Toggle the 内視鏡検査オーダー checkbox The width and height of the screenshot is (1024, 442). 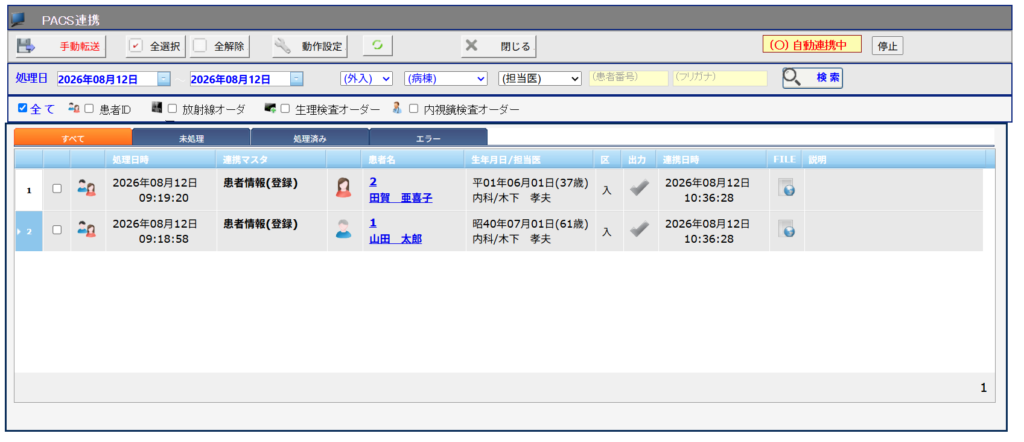tap(413, 109)
